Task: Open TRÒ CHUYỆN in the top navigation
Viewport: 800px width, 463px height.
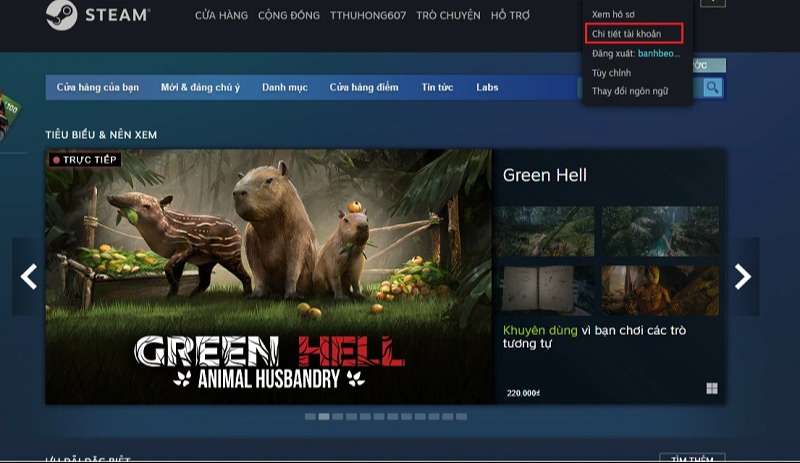Action: click(448, 15)
